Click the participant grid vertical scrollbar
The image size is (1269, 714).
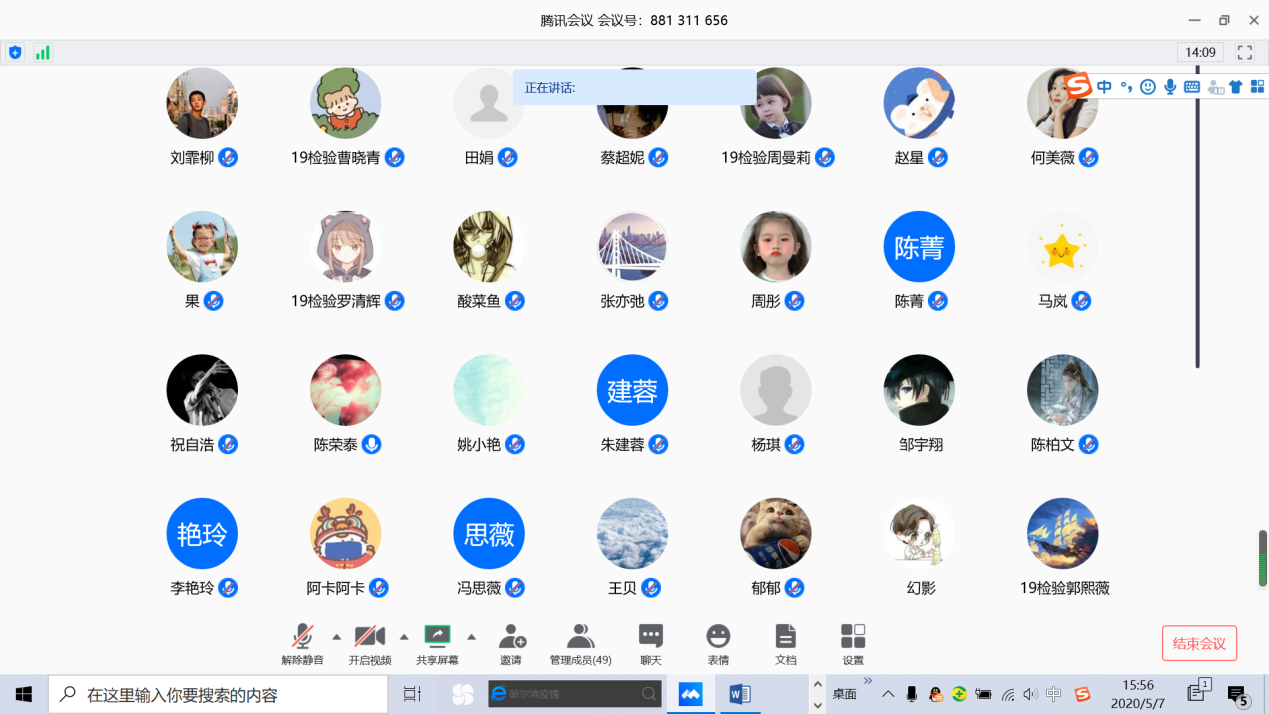pos(1197,220)
